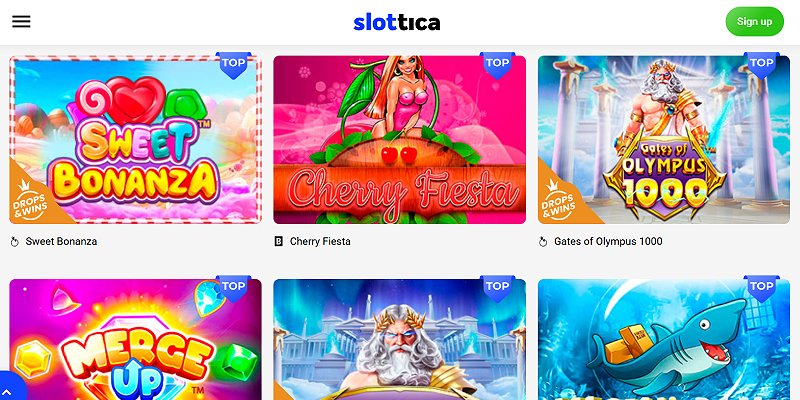Open the Sweet Bonanza game thumbnail
This screenshot has height=400, width=800.
coord(135,140)
